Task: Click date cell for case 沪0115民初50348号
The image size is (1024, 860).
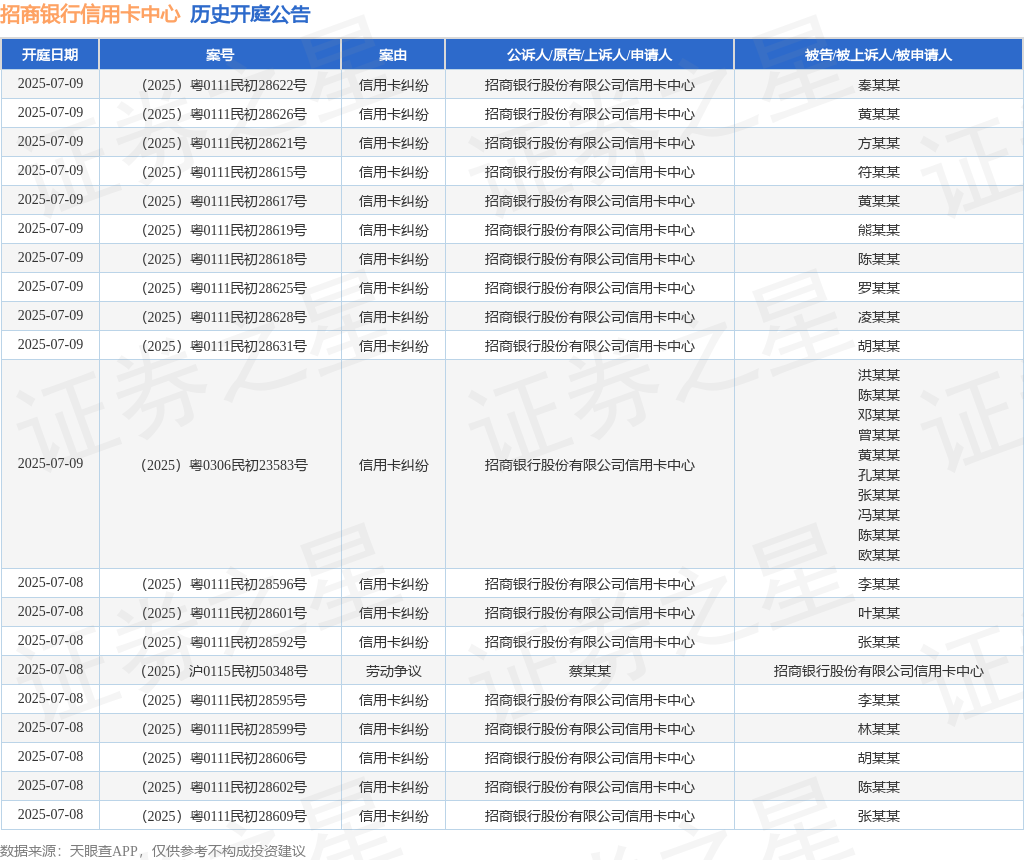Action: (x=50, y=669)
